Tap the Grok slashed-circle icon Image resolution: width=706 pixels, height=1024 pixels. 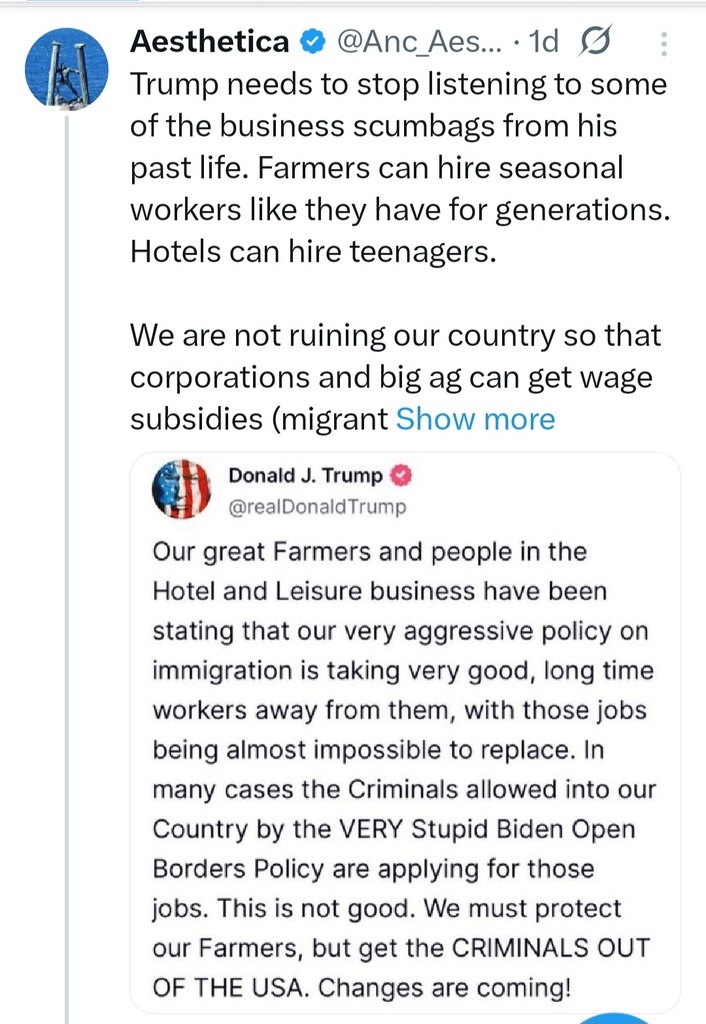[595, 41]
